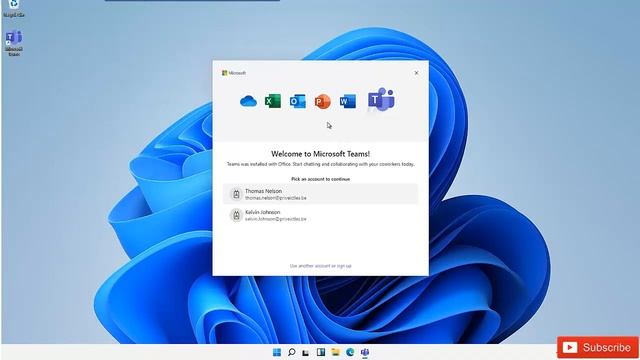Click the Outlook icon in the dialog
The image size is (640, 360).
click(x=298, y=101)
